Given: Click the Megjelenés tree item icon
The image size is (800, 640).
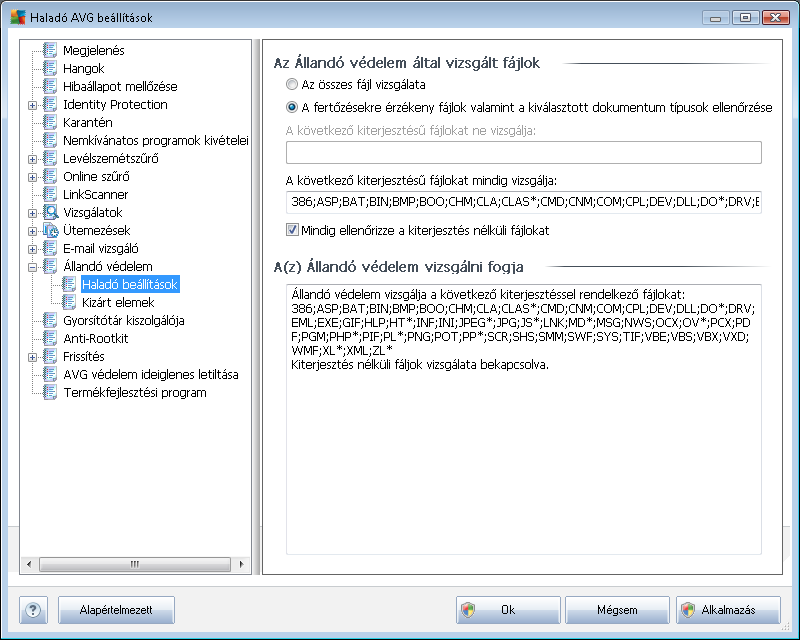Looking at the screenshot, I should [x=49, y=50].
